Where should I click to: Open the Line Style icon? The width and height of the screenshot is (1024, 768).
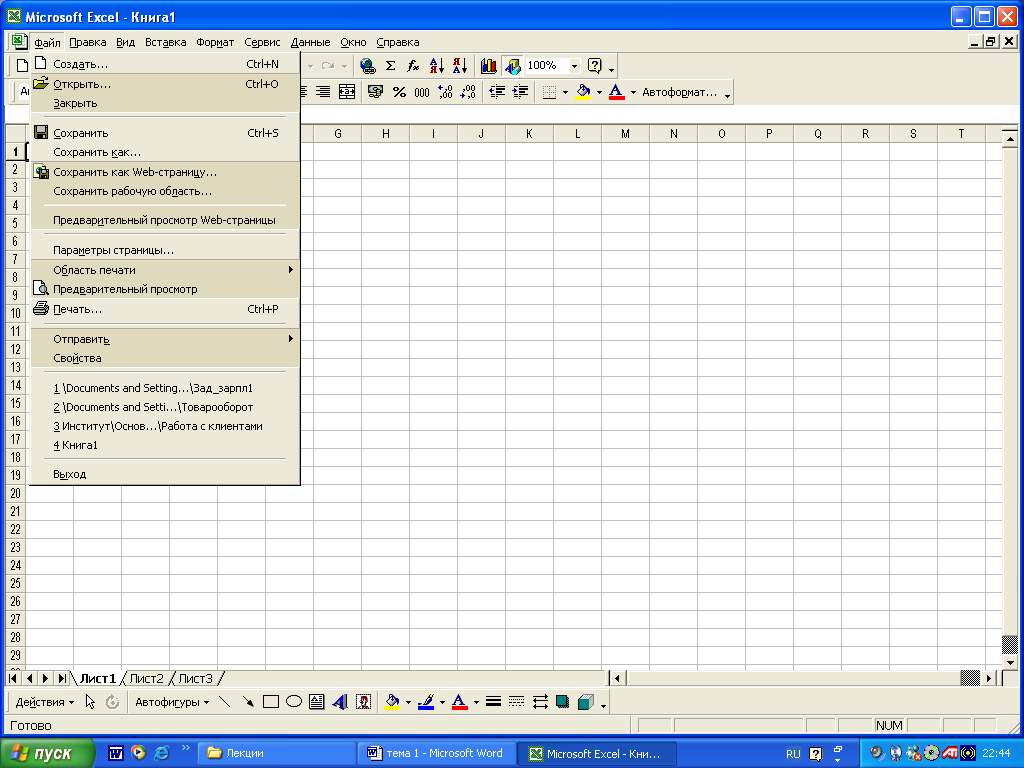pos(494,702)
